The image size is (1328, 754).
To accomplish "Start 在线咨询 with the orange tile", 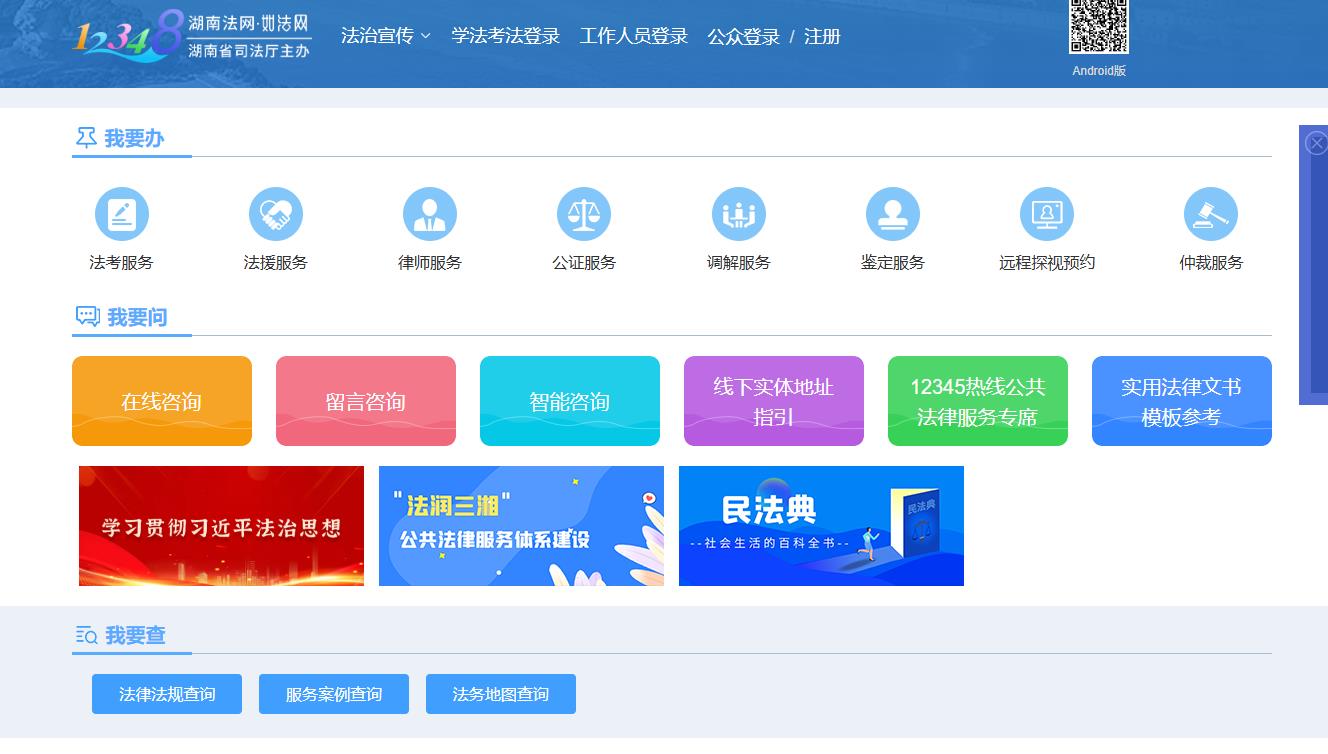I will (162, 401).
